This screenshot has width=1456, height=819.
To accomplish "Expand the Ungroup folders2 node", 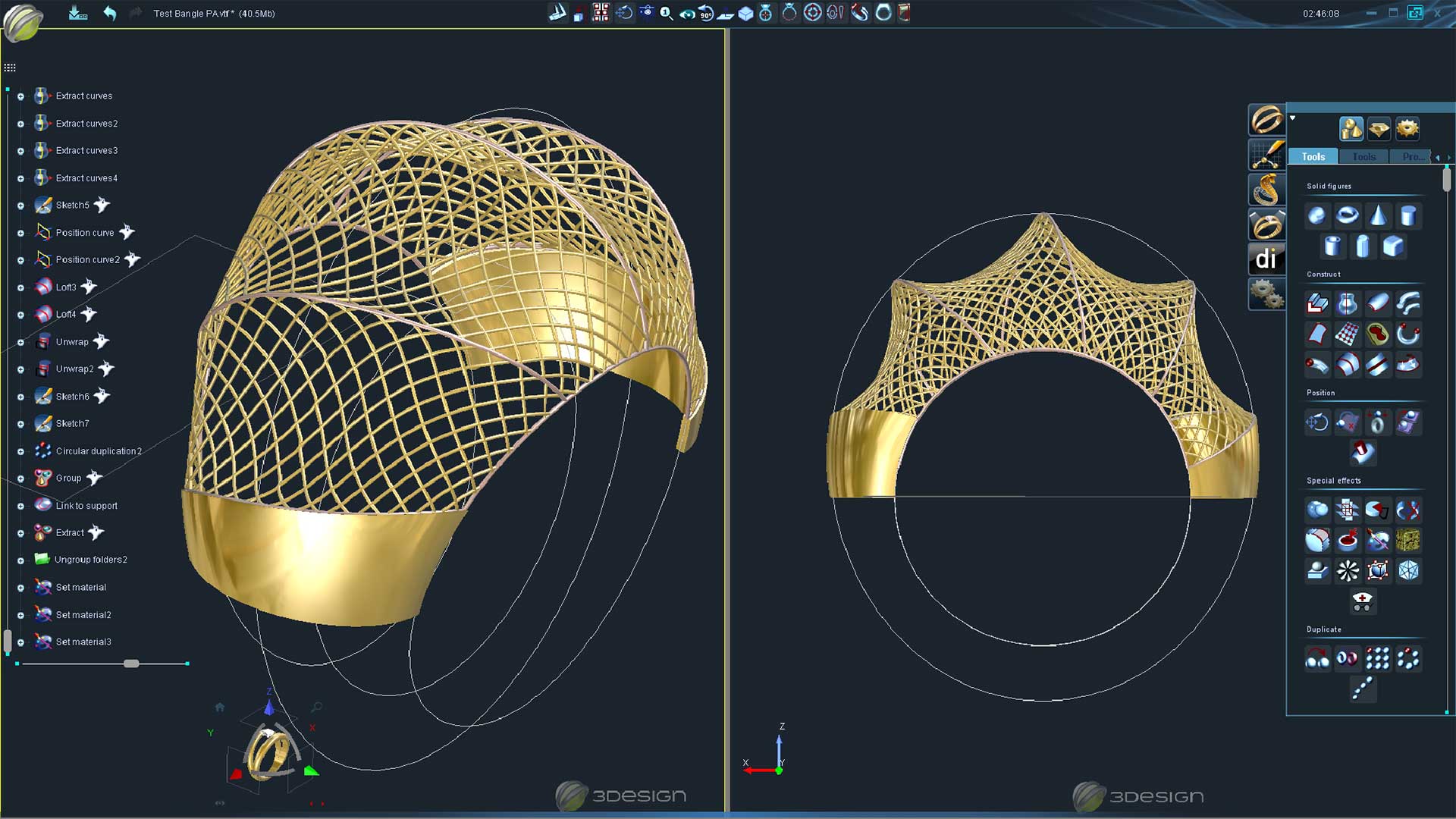I will (x=20, y=560).
